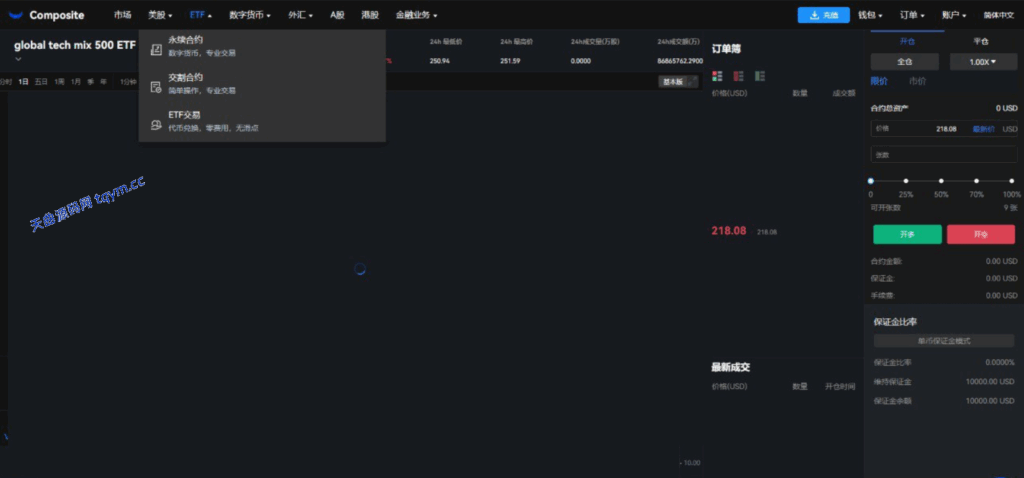
Task: Show combined buy and sell order book view
Action: coord(717,76)
